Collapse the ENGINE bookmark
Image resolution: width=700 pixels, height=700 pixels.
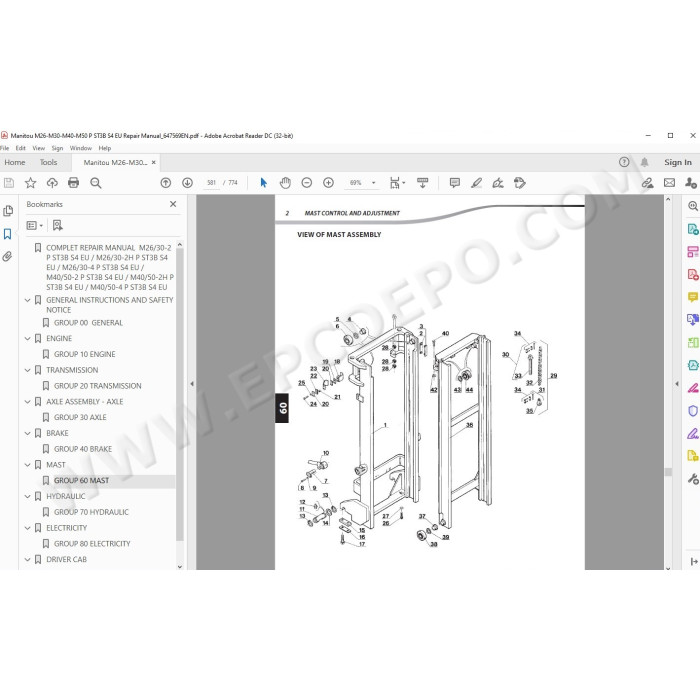(28, 338)
